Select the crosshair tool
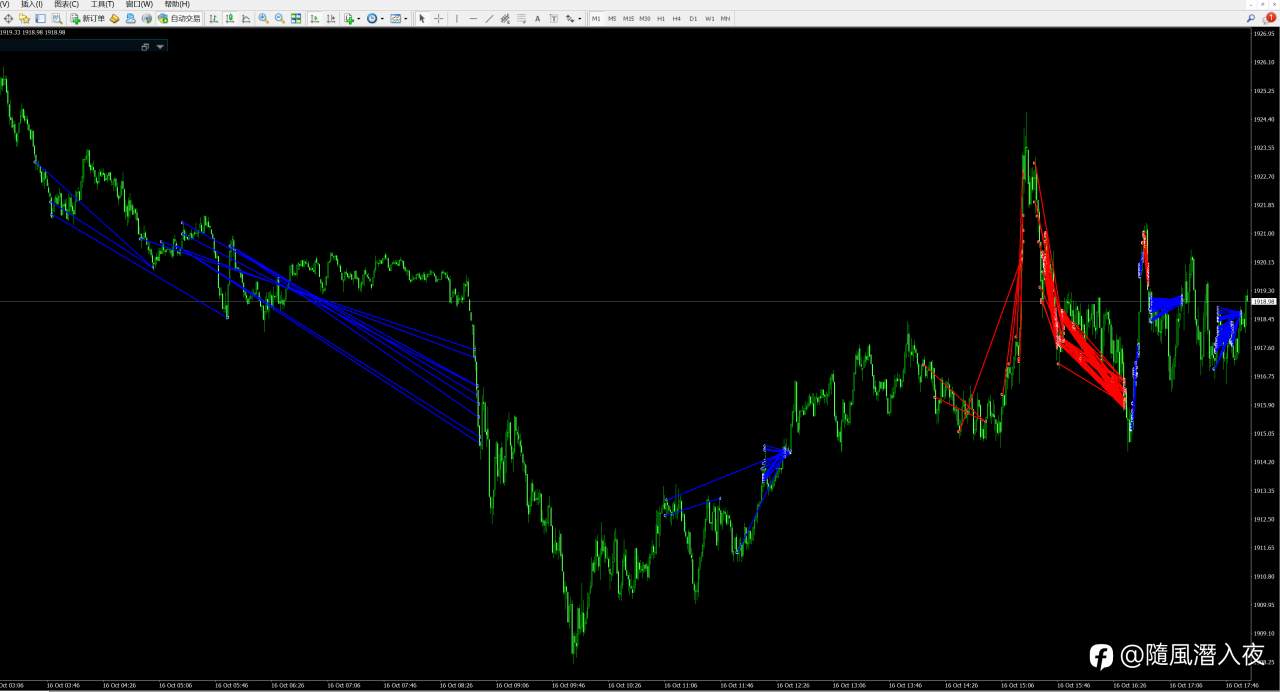This screenshot has width=1280, height=692. (438, 18)
